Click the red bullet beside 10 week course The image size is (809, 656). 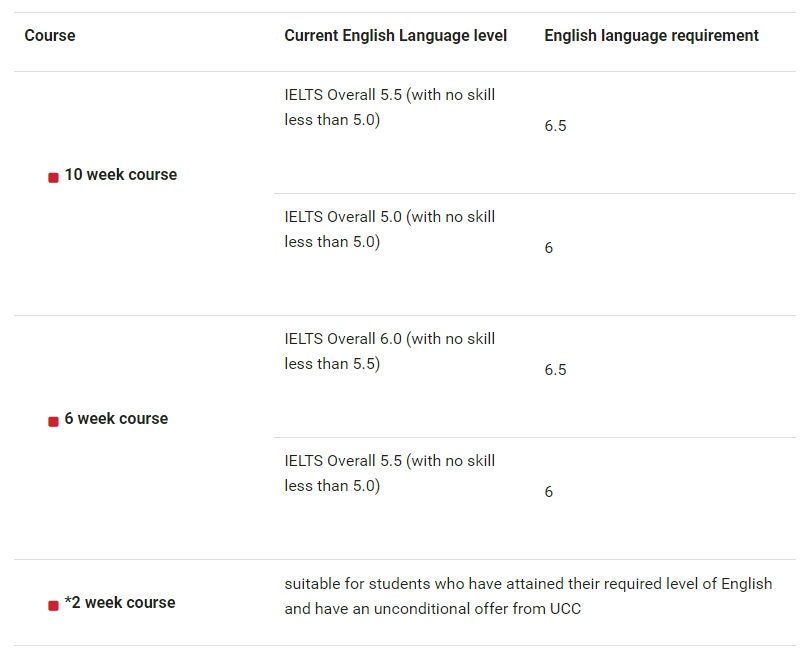point(54,177)
